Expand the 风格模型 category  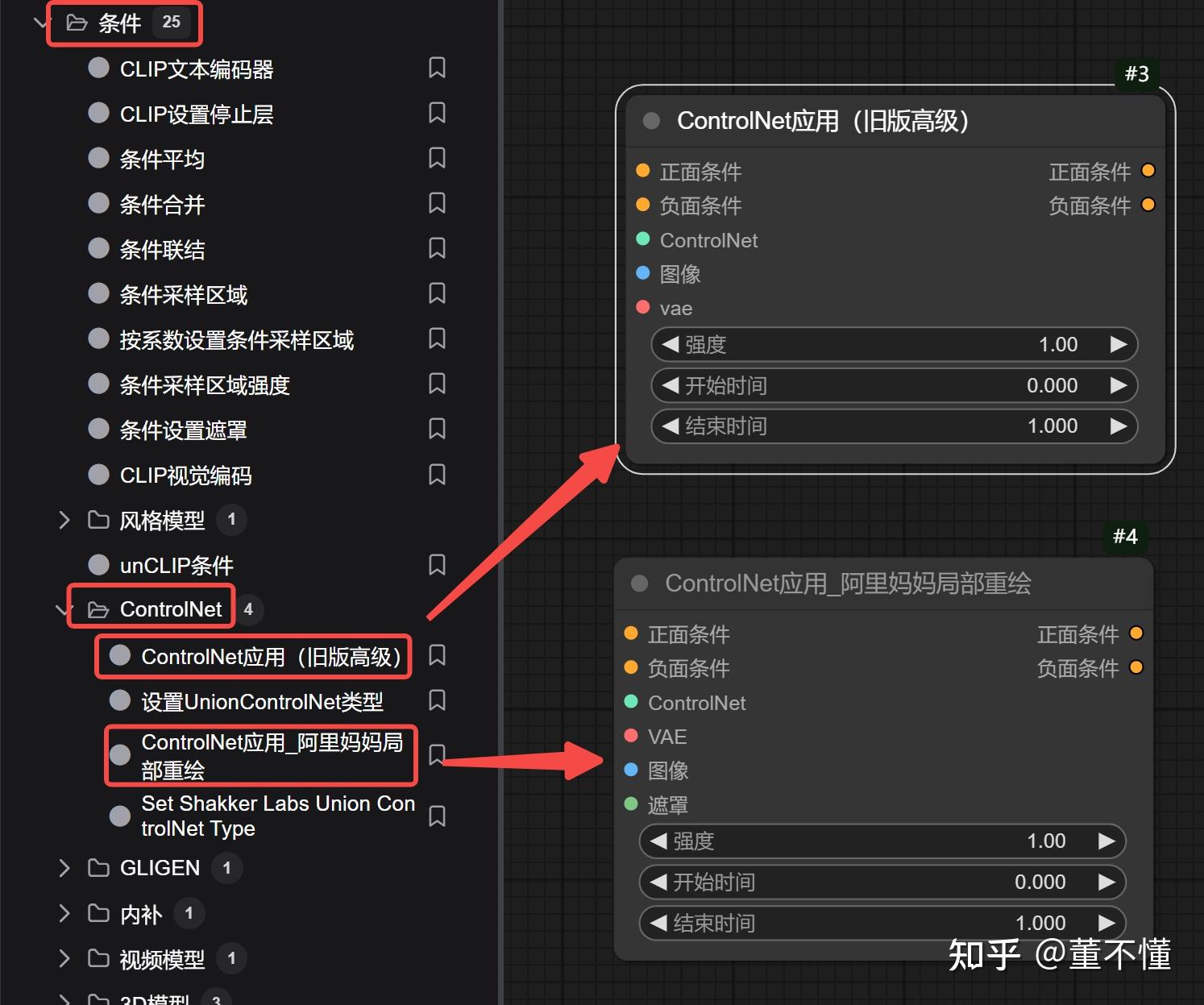64,520
